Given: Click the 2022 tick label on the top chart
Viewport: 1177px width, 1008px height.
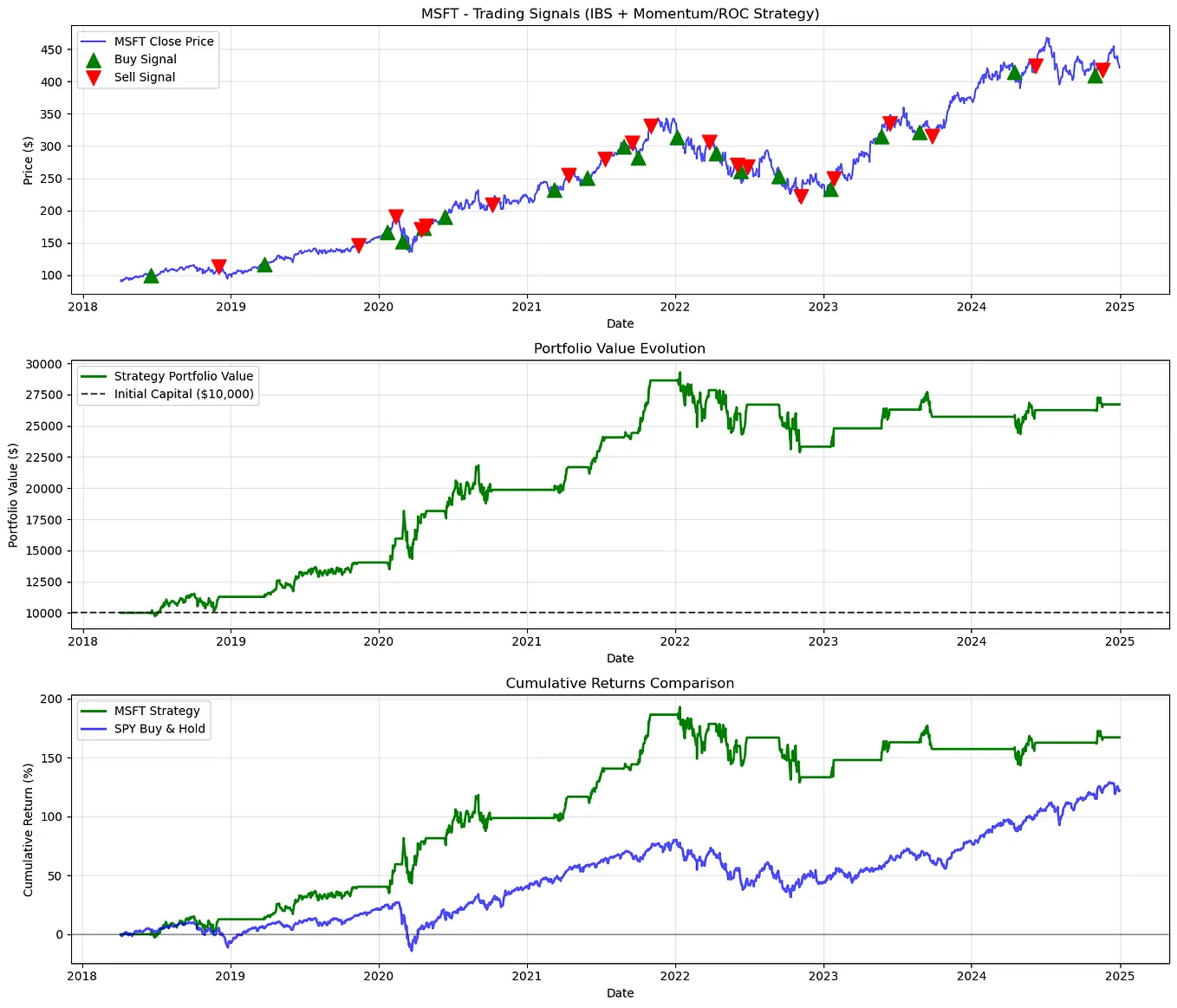Looking at the screenshot, I should point(675,307).
